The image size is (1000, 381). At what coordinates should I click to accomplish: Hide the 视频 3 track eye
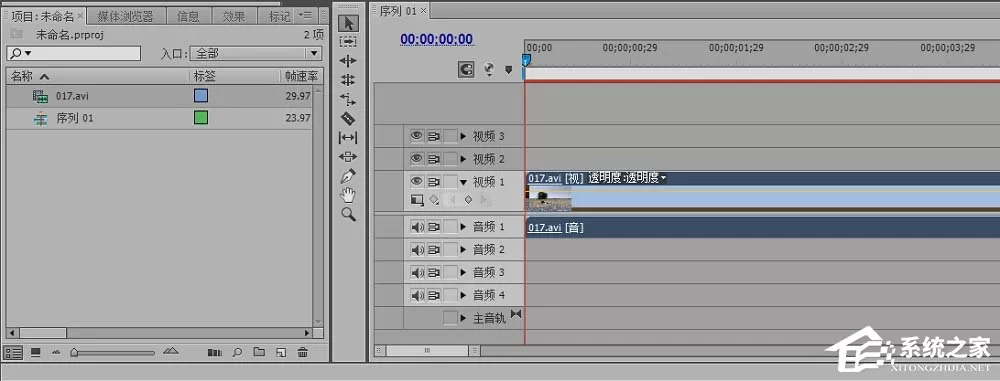[x=416, y=136]
